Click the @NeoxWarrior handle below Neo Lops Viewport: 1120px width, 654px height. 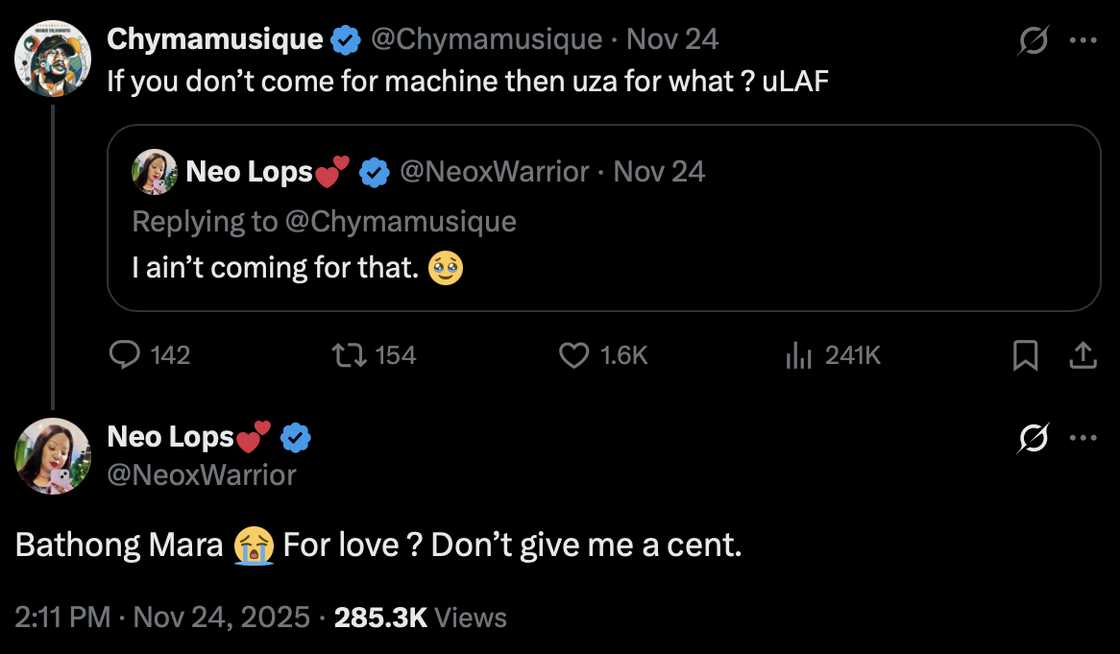(202, 474)
